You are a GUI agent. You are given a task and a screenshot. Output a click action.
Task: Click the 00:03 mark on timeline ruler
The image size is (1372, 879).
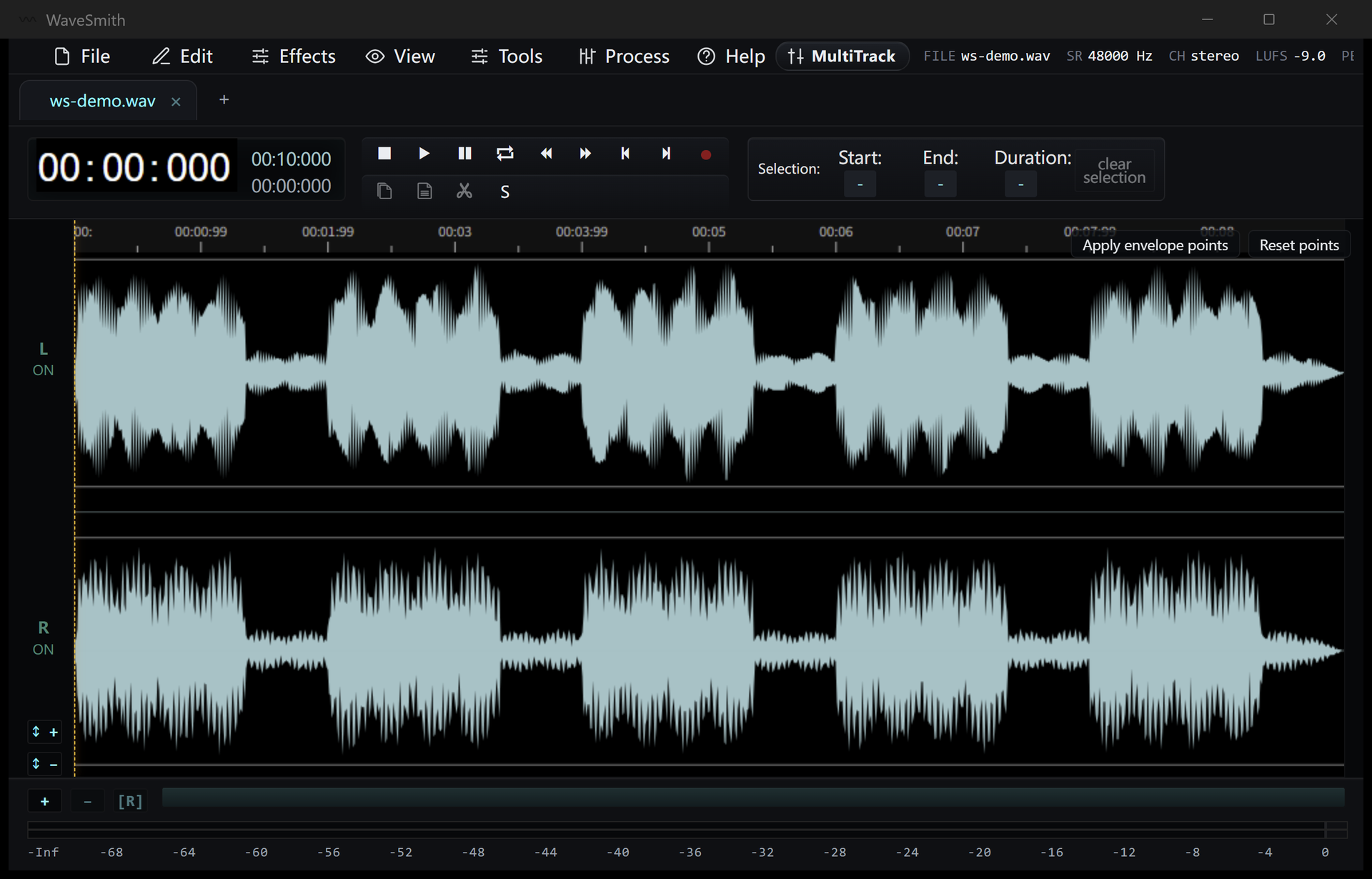[x=454, y=232]
